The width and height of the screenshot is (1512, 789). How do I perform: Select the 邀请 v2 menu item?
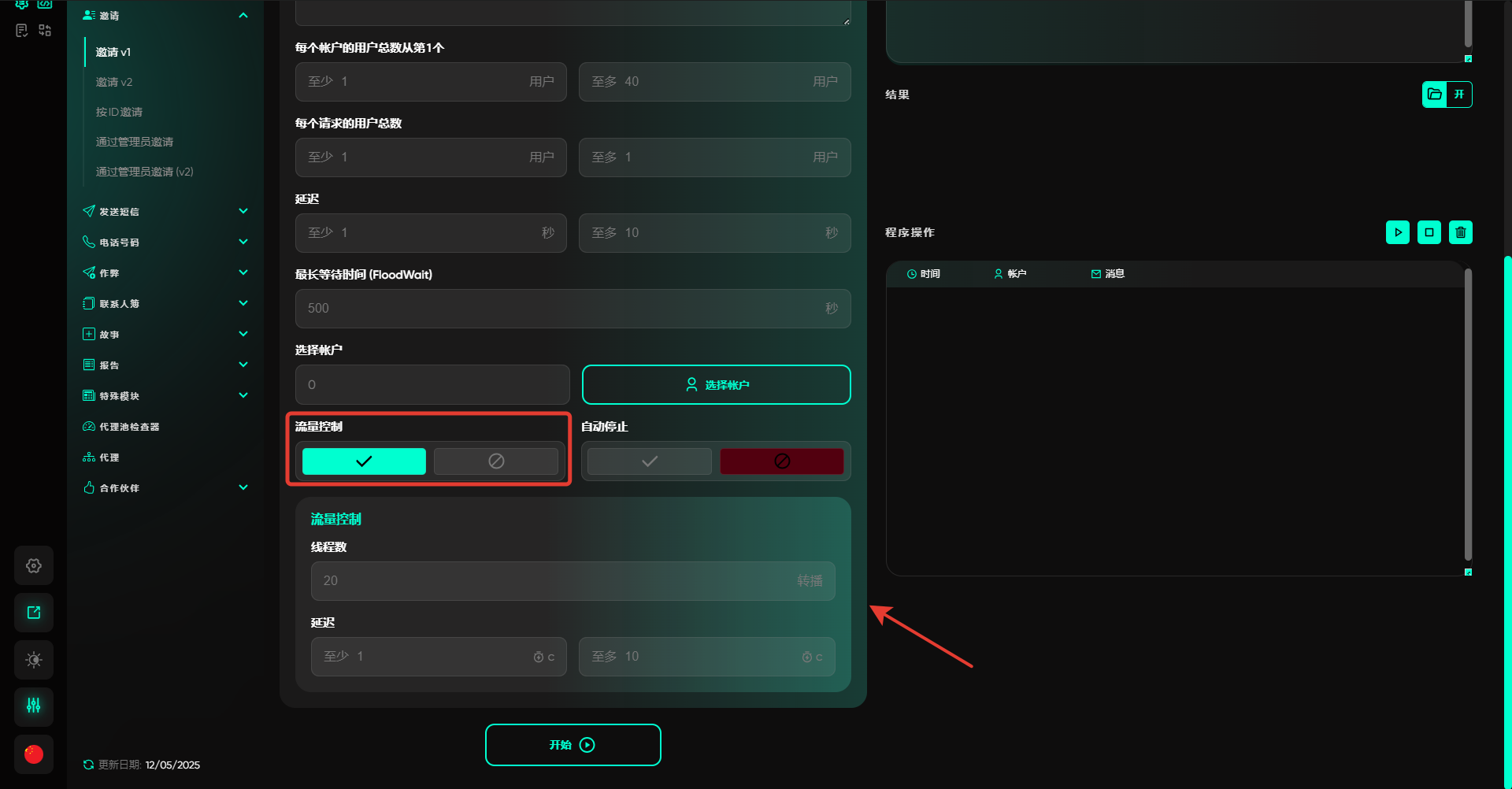point(114,82)
